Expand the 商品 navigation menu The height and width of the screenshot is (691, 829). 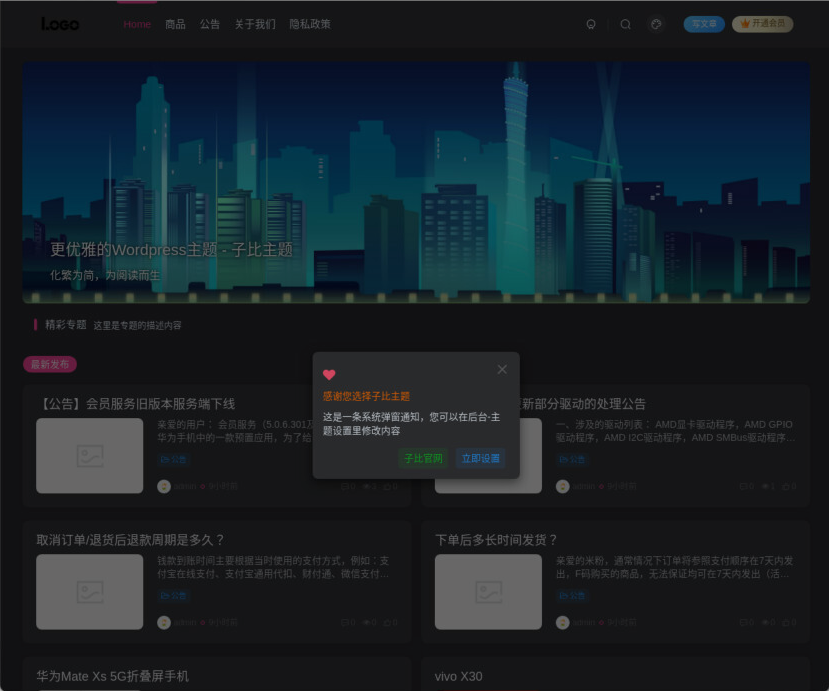[176, 24]
